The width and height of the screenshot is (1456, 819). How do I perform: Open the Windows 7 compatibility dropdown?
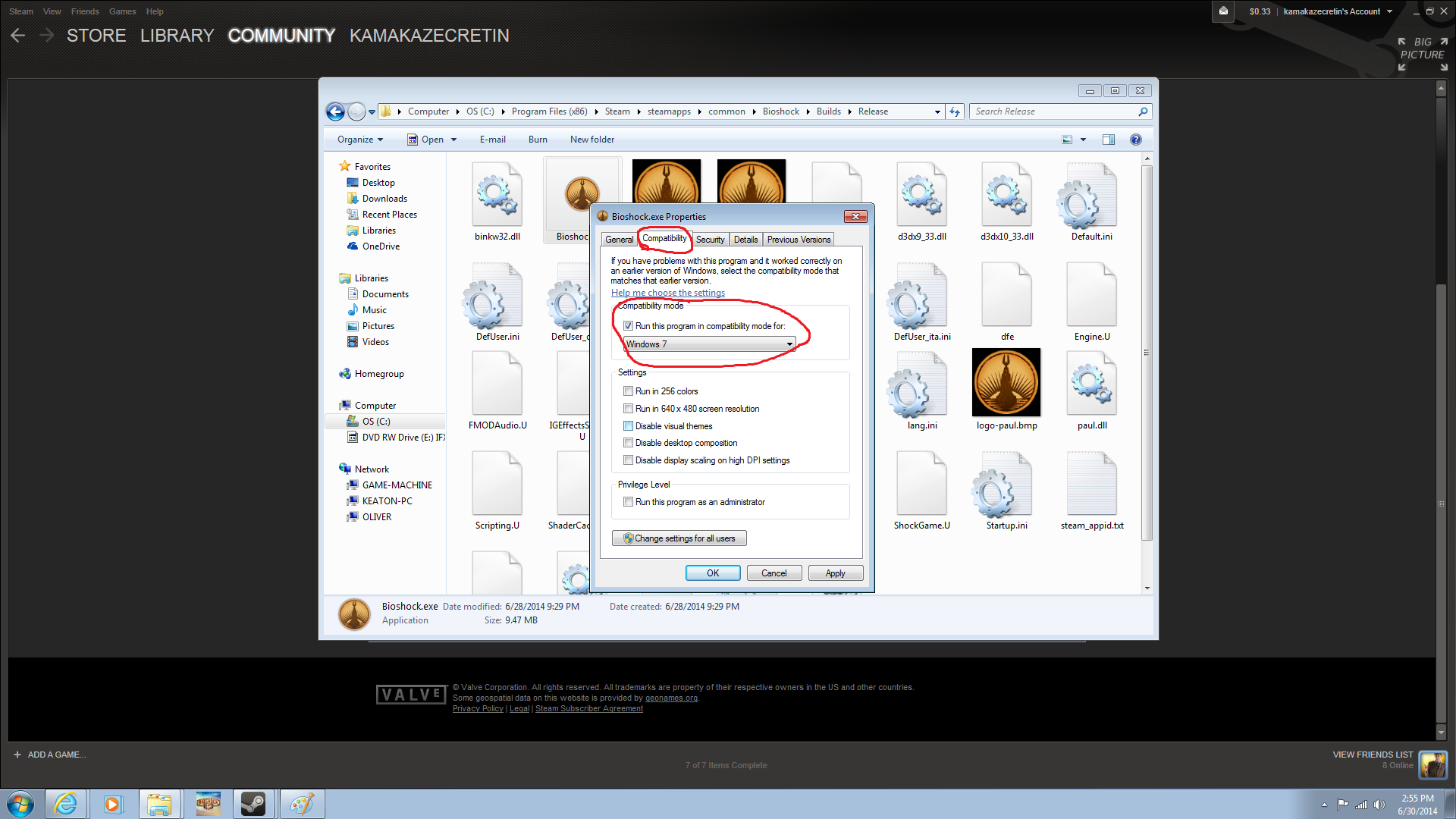[x=710, y=344]
